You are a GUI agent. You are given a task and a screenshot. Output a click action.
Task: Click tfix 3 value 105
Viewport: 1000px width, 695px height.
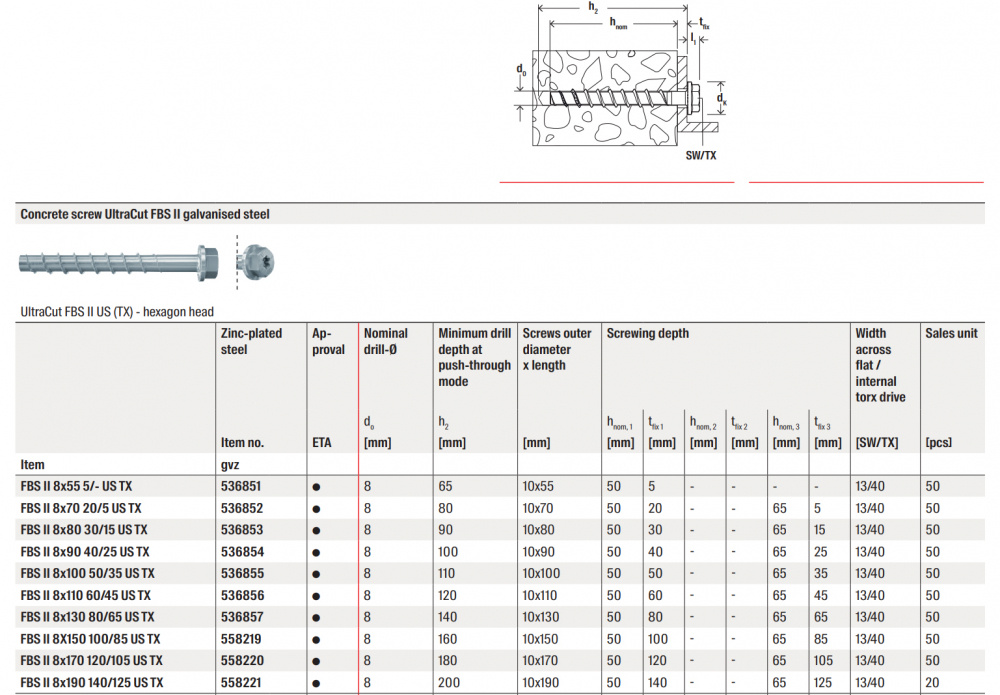(823, 661)
